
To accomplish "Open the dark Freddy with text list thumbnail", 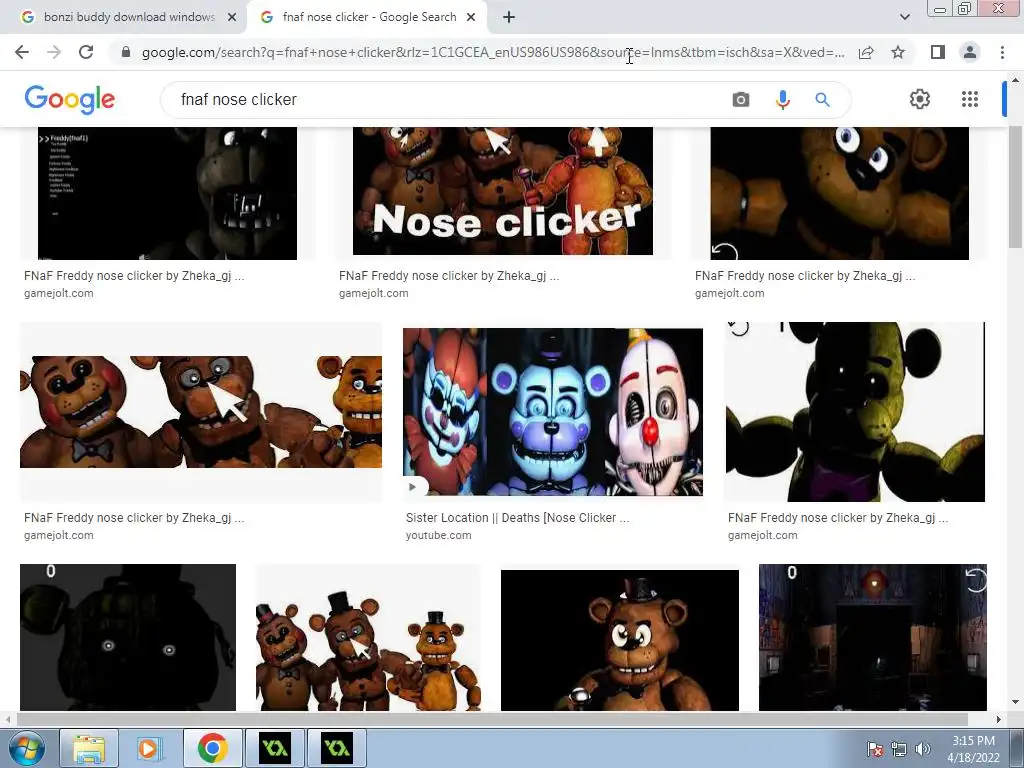I will 167,193.
